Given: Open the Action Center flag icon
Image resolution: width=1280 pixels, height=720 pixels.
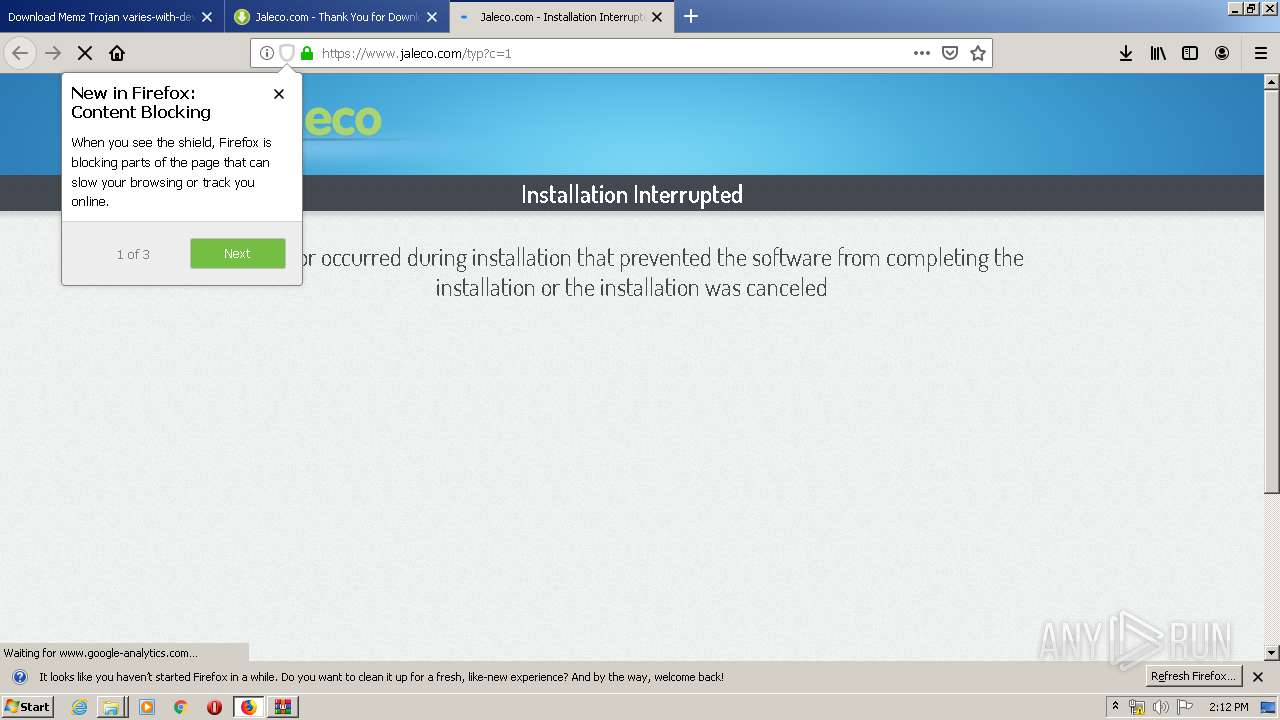Looking at the screenshot, I should [1185, 707].
